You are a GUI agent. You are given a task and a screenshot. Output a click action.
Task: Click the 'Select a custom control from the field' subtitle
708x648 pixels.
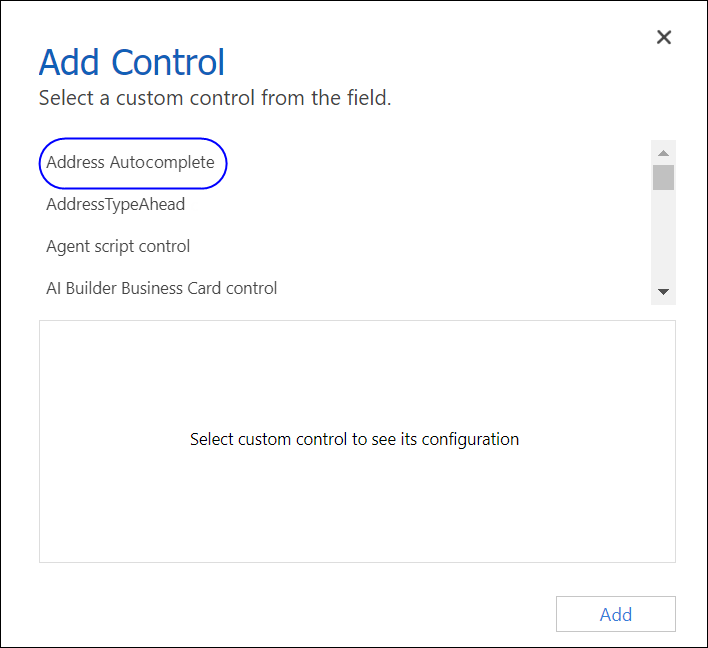click(x=214, y=98)
